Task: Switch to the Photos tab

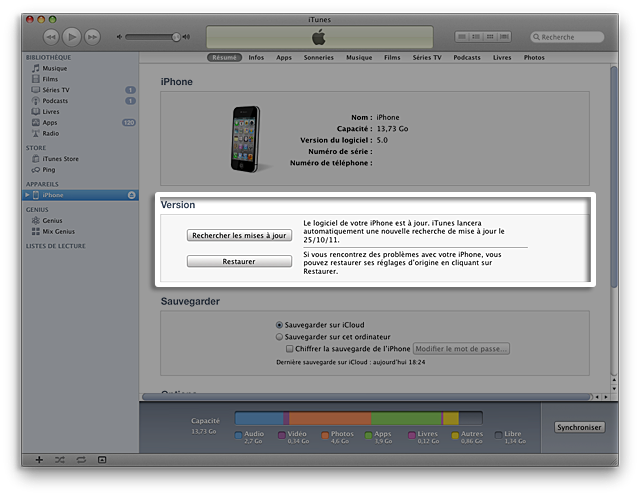Action: point(534,58)
